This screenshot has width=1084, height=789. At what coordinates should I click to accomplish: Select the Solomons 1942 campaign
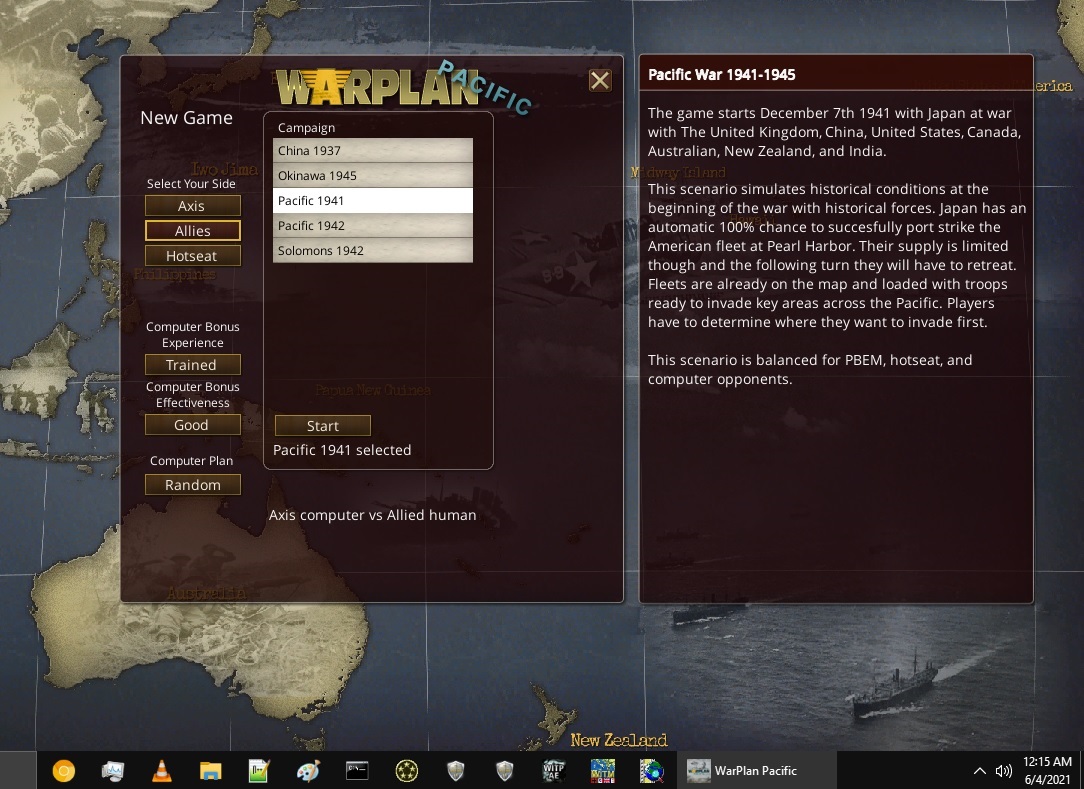click(x=373, y=250)
